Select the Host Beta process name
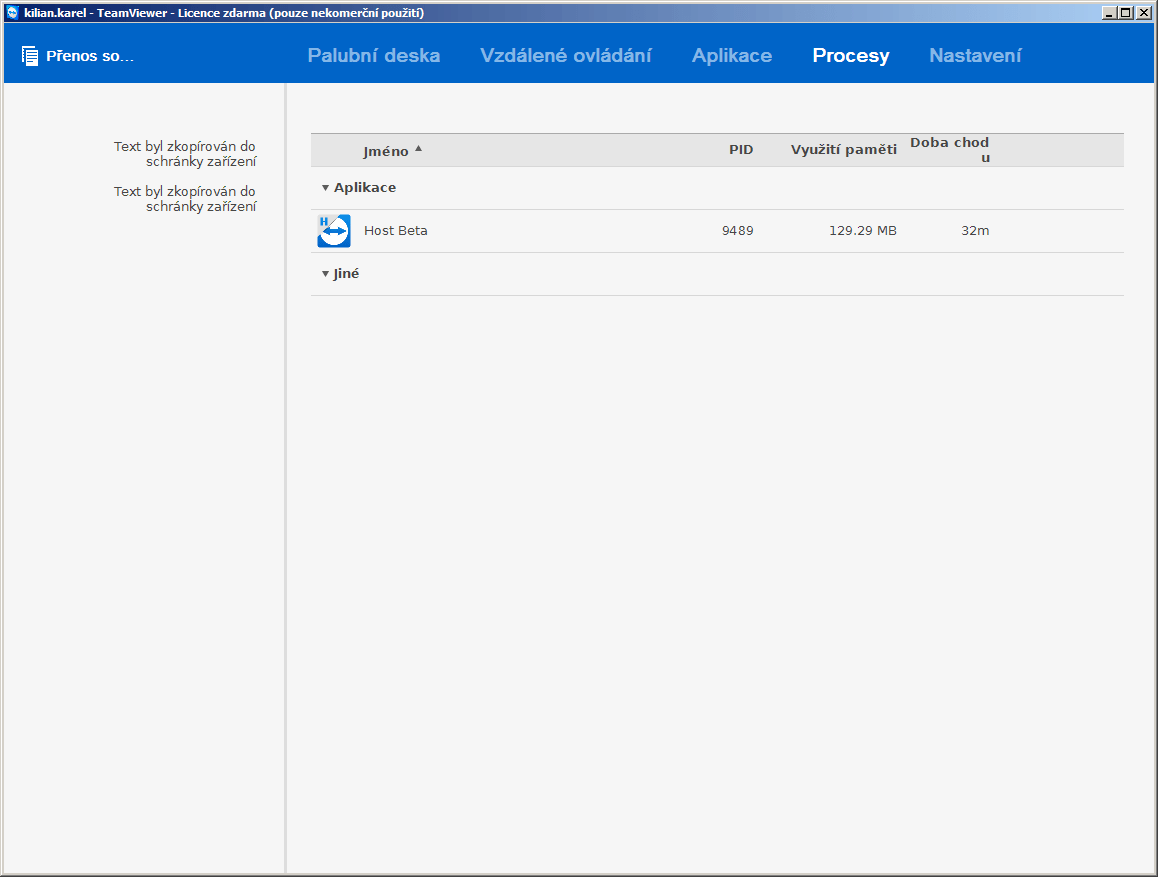The image size is (1158, 877). [396, 230]
